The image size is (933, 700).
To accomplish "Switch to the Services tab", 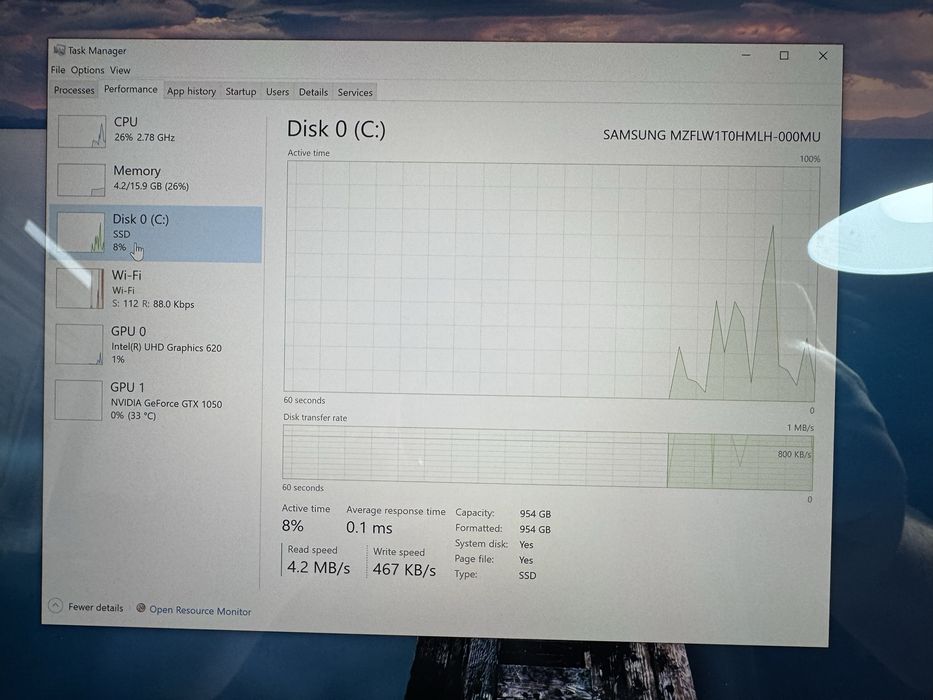I will pyautogui.click(x=355, y=92).
